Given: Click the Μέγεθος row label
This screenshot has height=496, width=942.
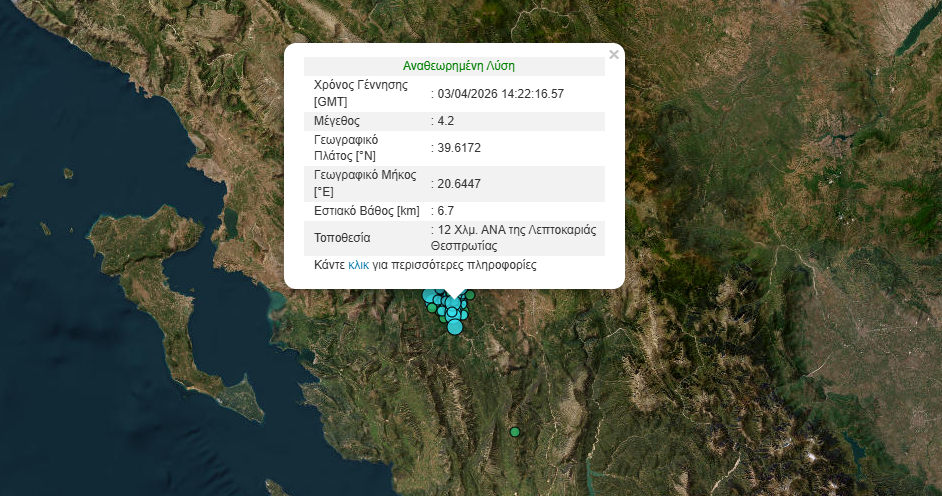Looking at the screenshot, I should [338, 121].
